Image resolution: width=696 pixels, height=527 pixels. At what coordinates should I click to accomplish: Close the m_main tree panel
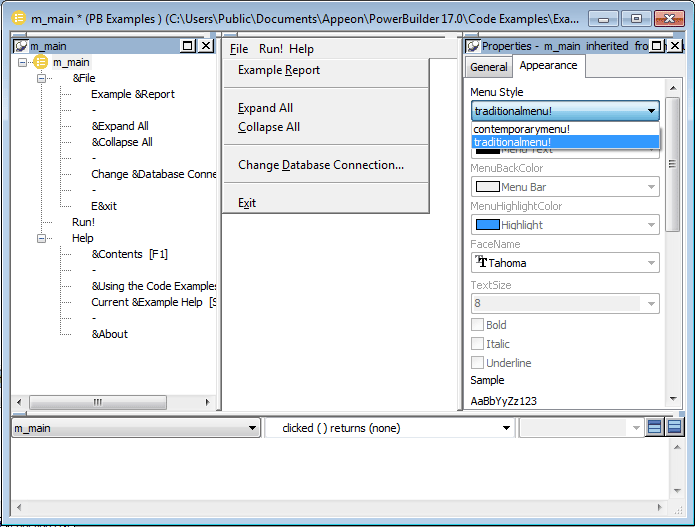coord(206,46)
